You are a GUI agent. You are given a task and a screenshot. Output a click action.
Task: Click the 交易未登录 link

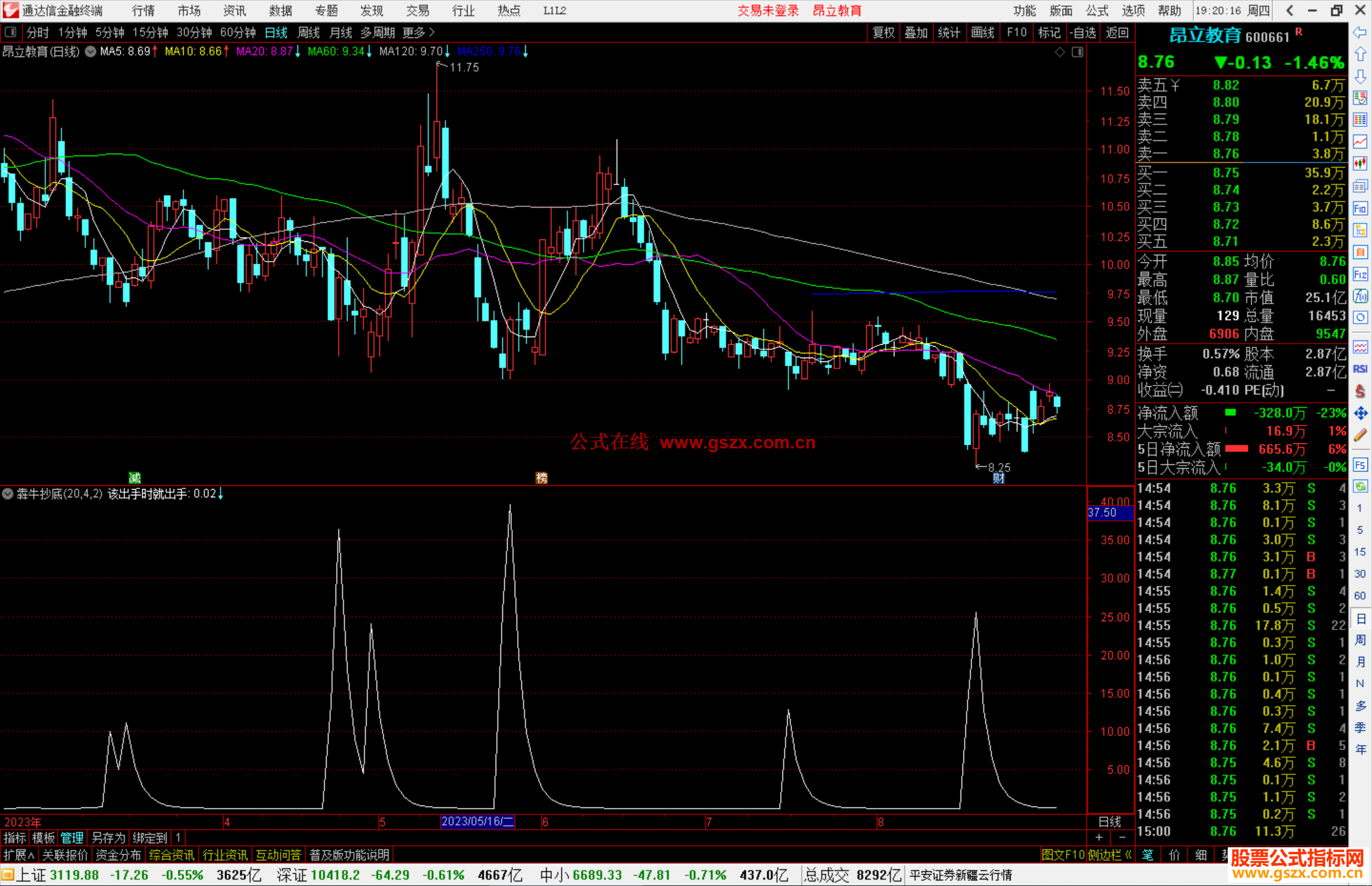pos(768,10)
